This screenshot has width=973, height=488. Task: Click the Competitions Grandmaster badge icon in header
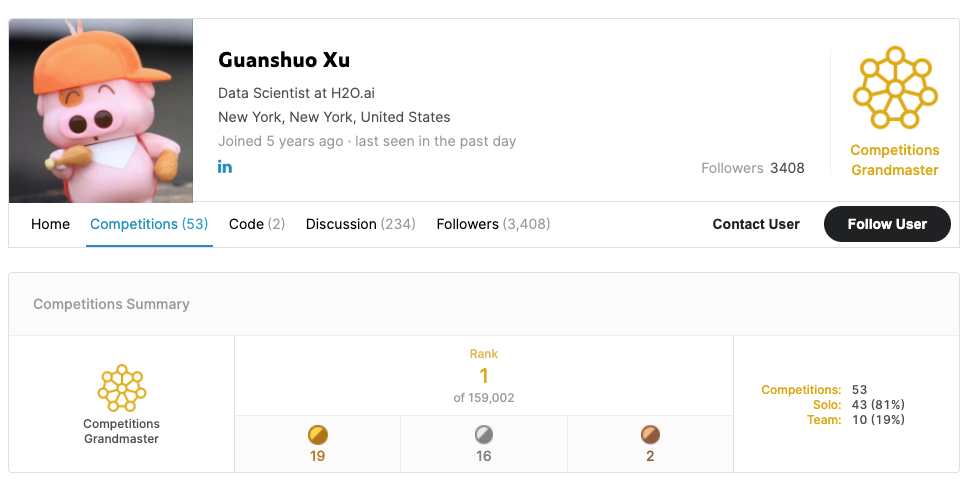(894, 88)
